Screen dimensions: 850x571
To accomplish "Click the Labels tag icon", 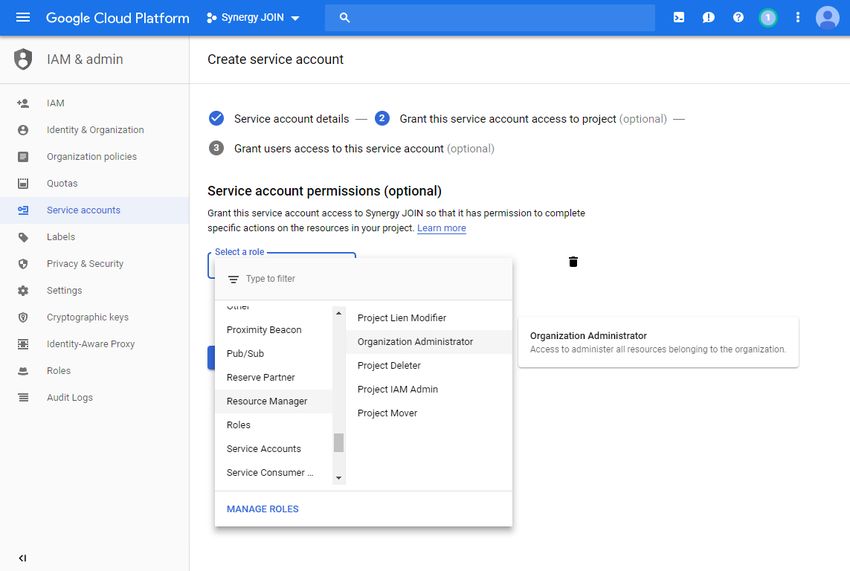I will click(23, 237).
